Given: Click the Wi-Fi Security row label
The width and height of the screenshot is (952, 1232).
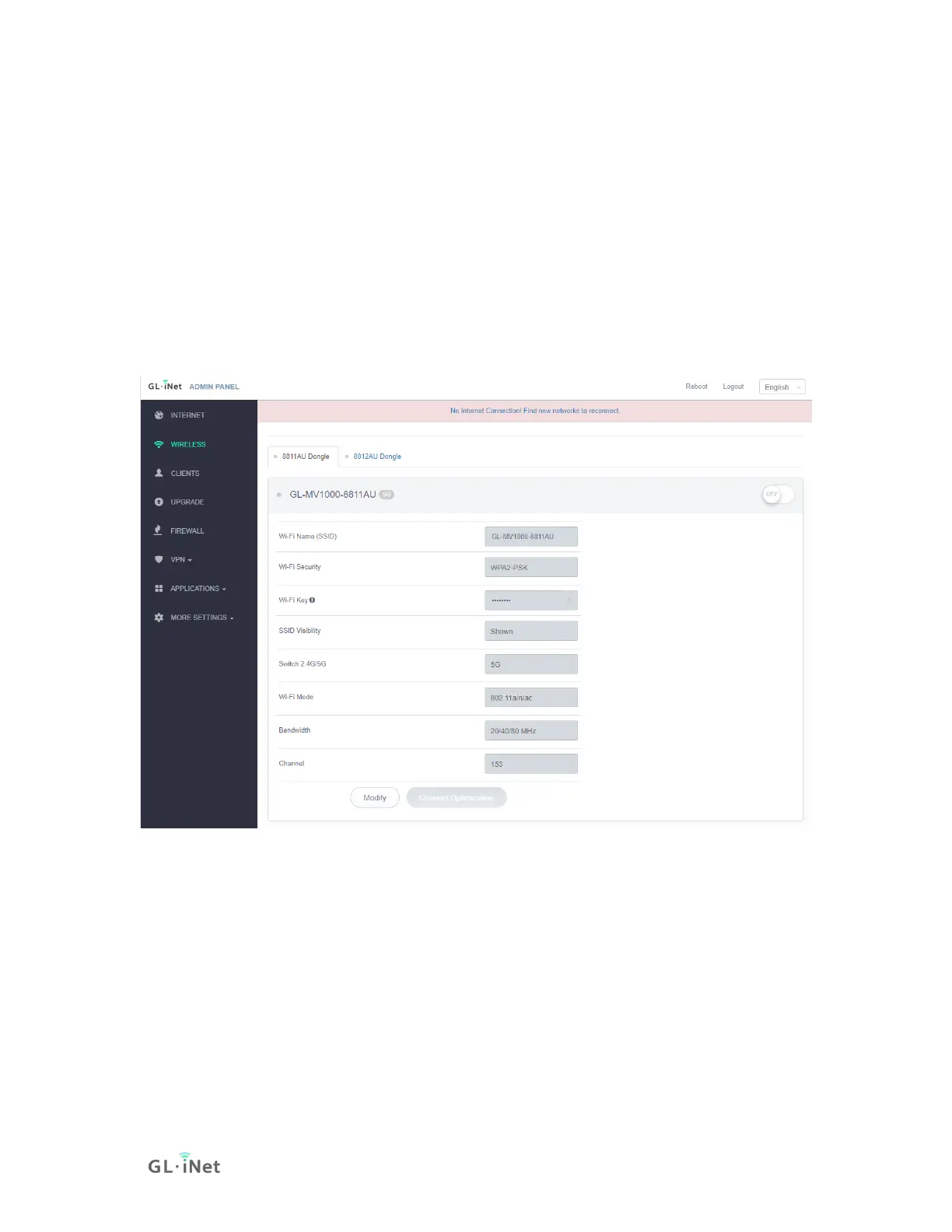Looking at the screenshot, I should 299,567.
